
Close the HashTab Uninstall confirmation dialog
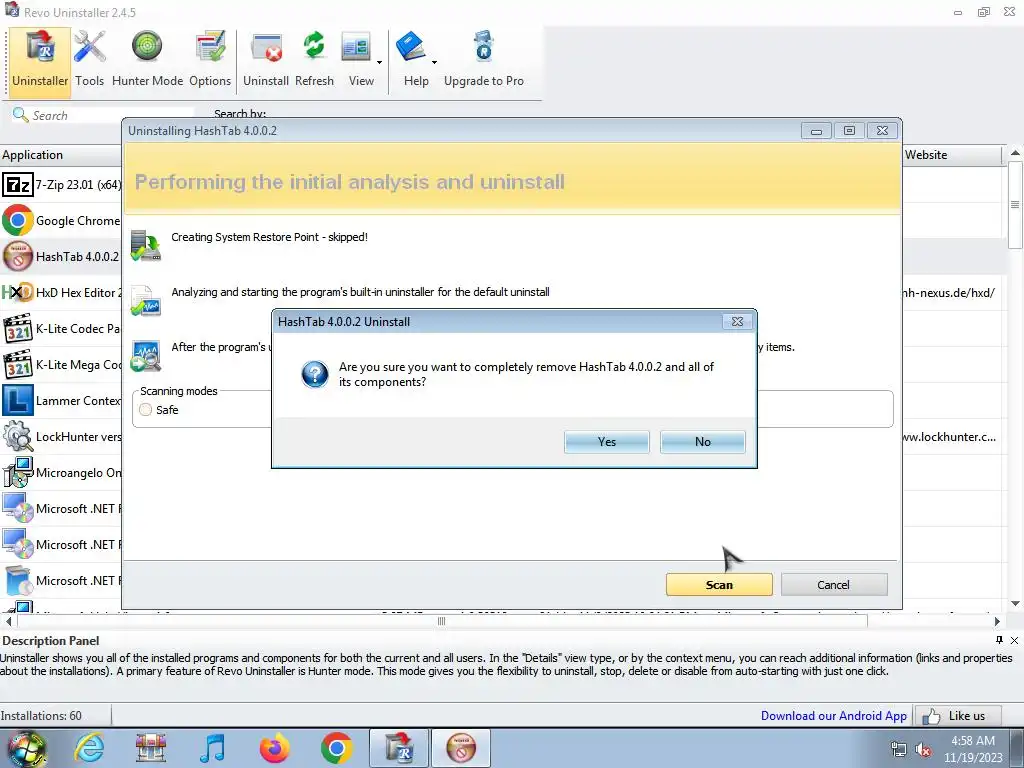tap(737, 321)
